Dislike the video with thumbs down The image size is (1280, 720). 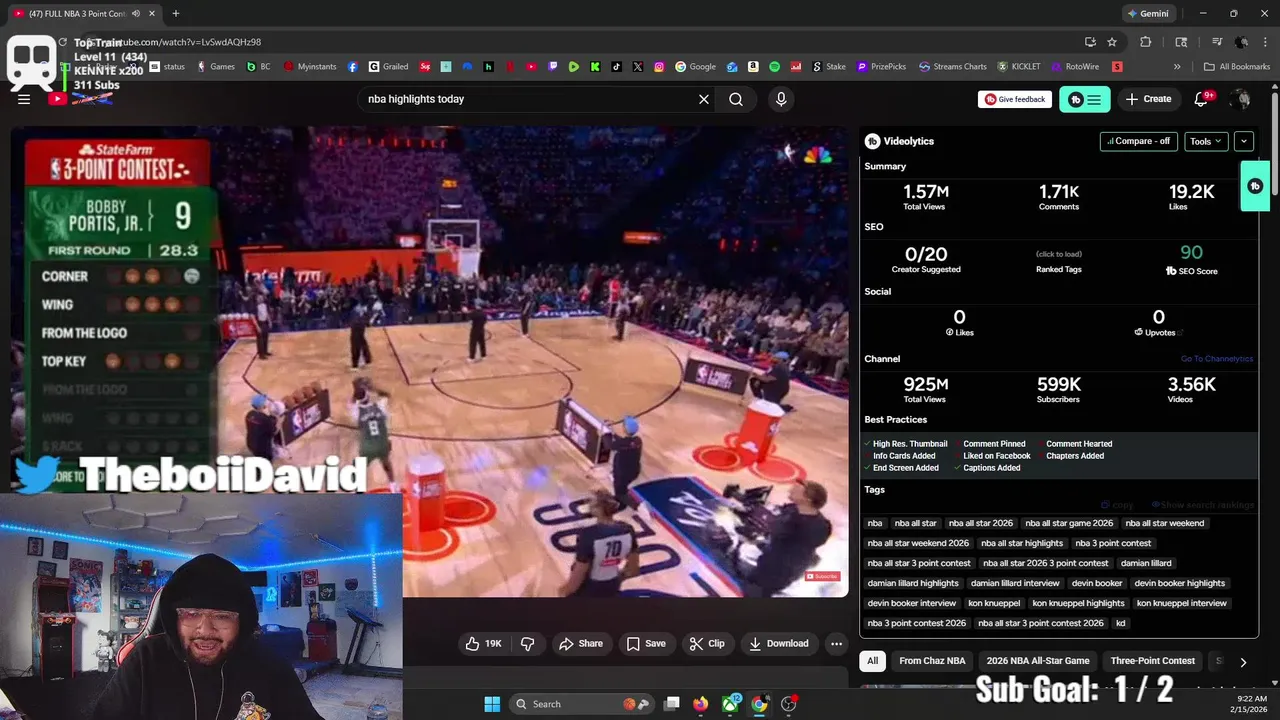[x=527, y=643]
